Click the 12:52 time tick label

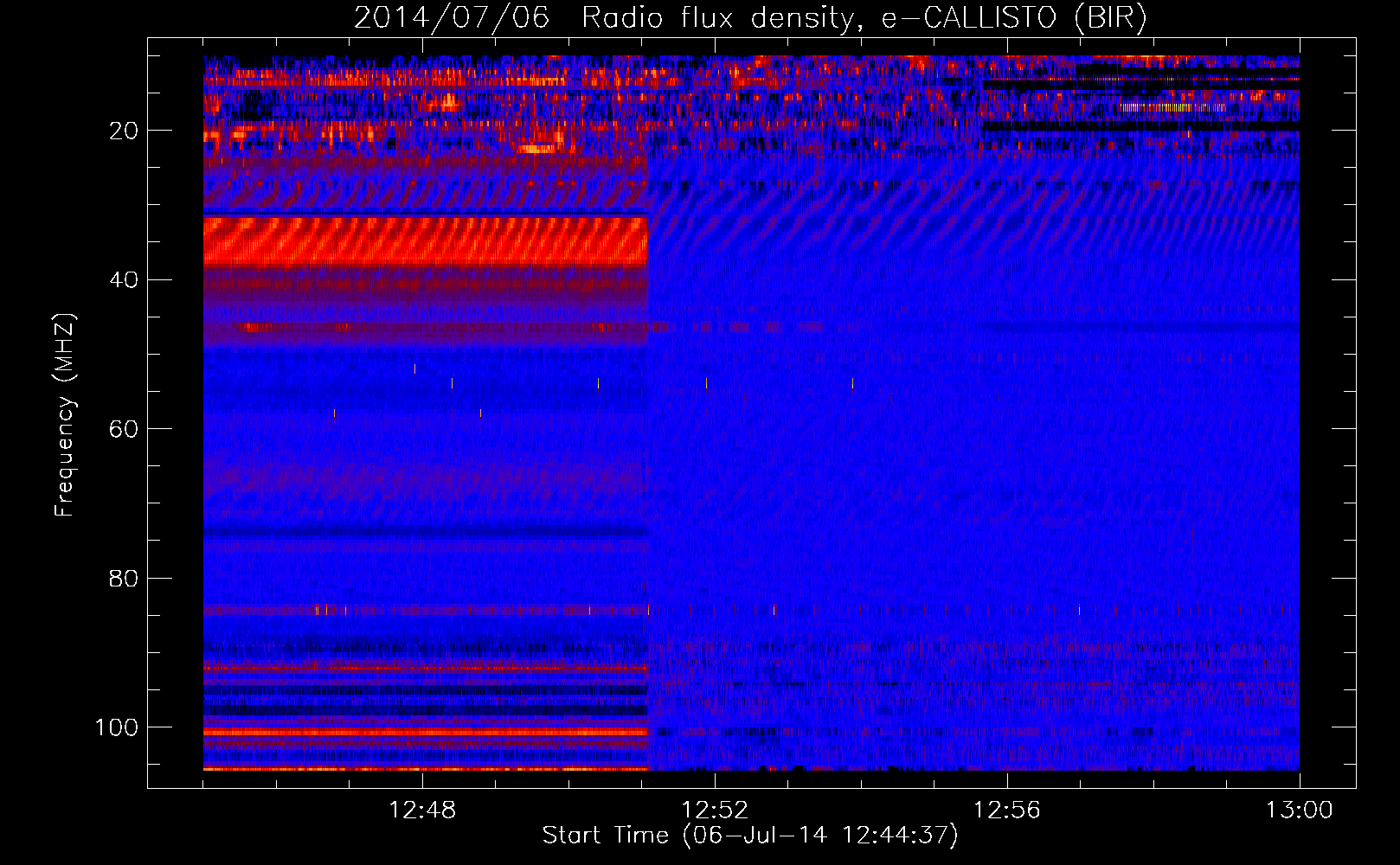pos(715,811)
